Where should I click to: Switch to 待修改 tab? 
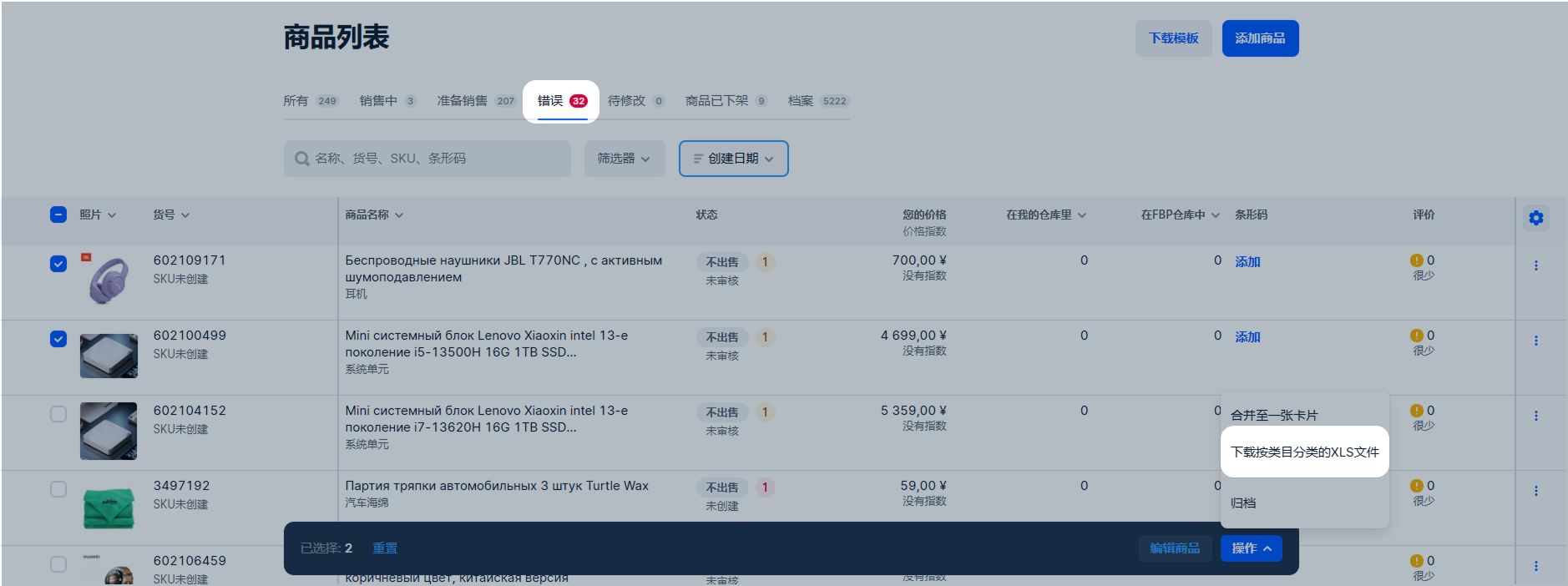point(636,101)
